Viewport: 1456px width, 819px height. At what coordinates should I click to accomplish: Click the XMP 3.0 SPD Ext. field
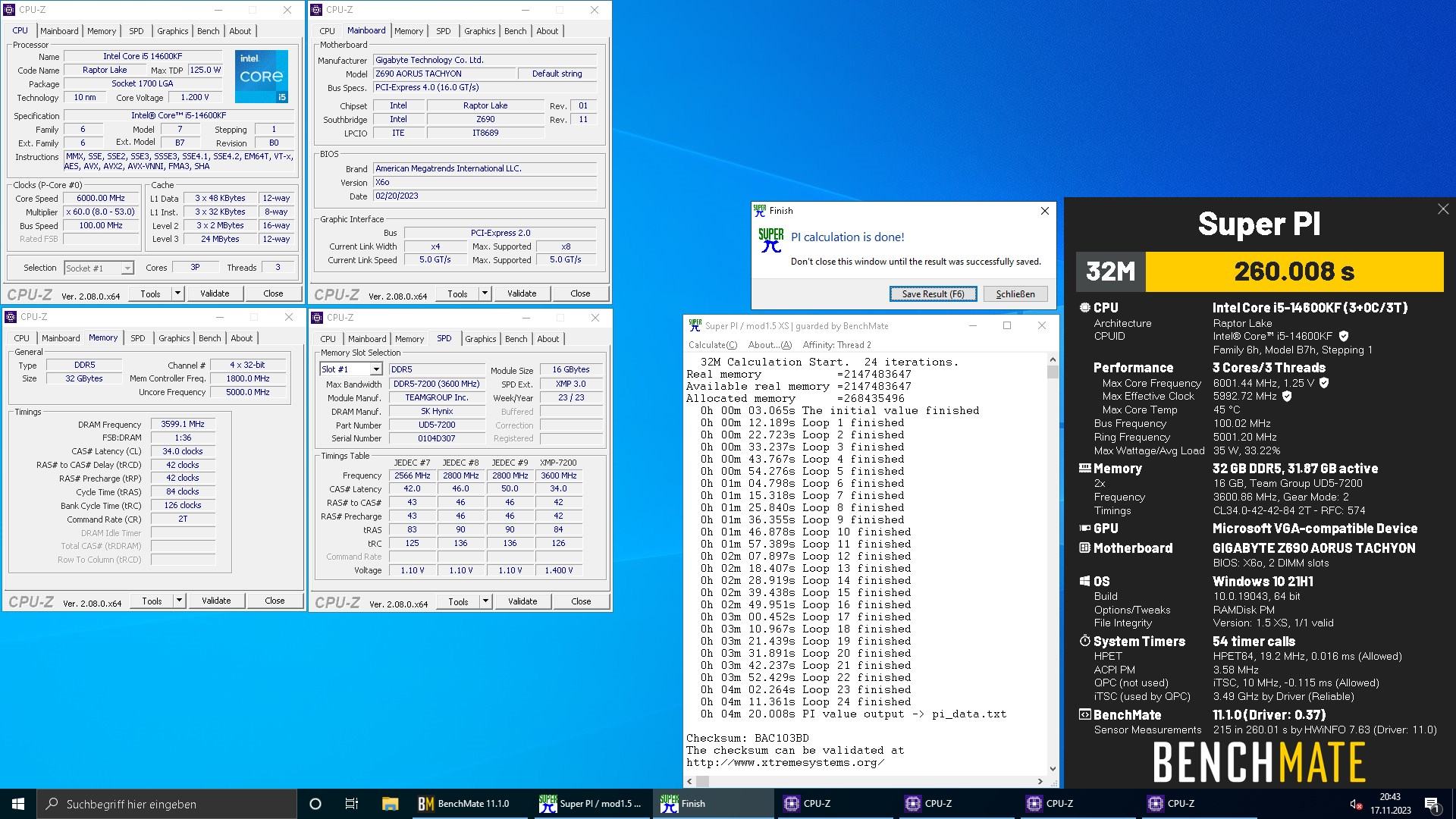[571, 384]
